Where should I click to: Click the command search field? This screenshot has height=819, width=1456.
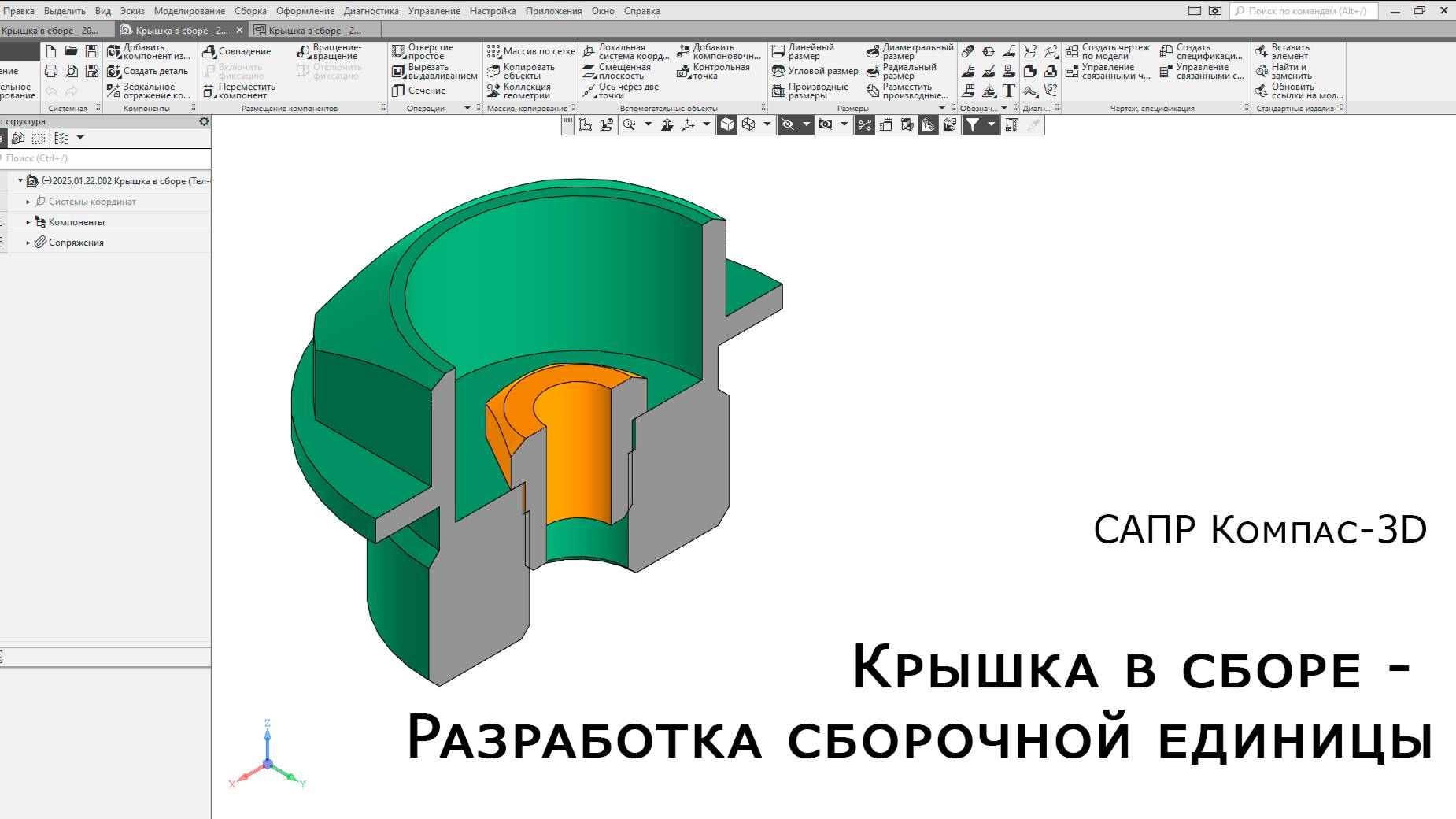(x=1304, y=11)
